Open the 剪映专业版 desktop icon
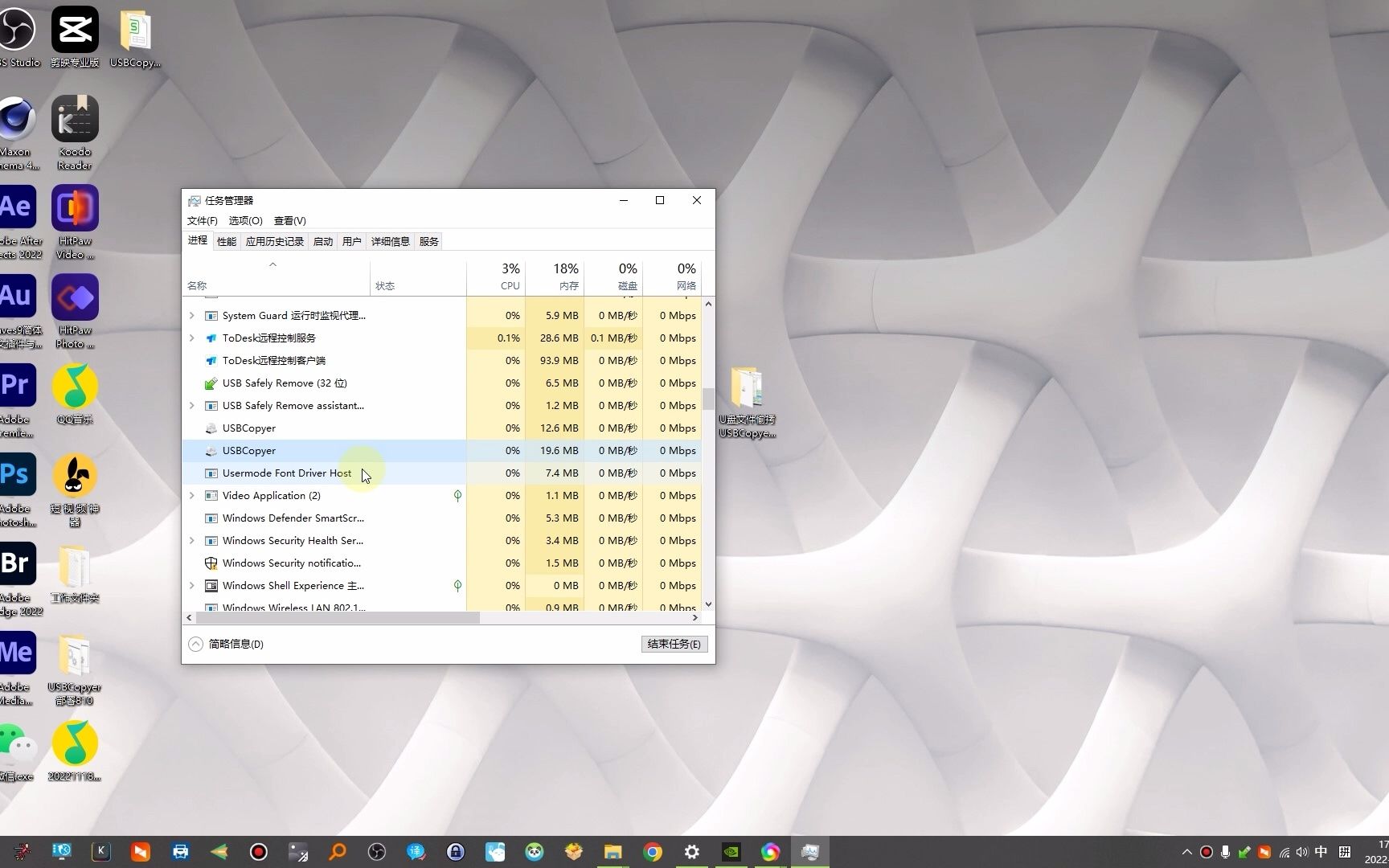Image resolution: width=1389 pixels, height=868 pixels. click(75, 37)
